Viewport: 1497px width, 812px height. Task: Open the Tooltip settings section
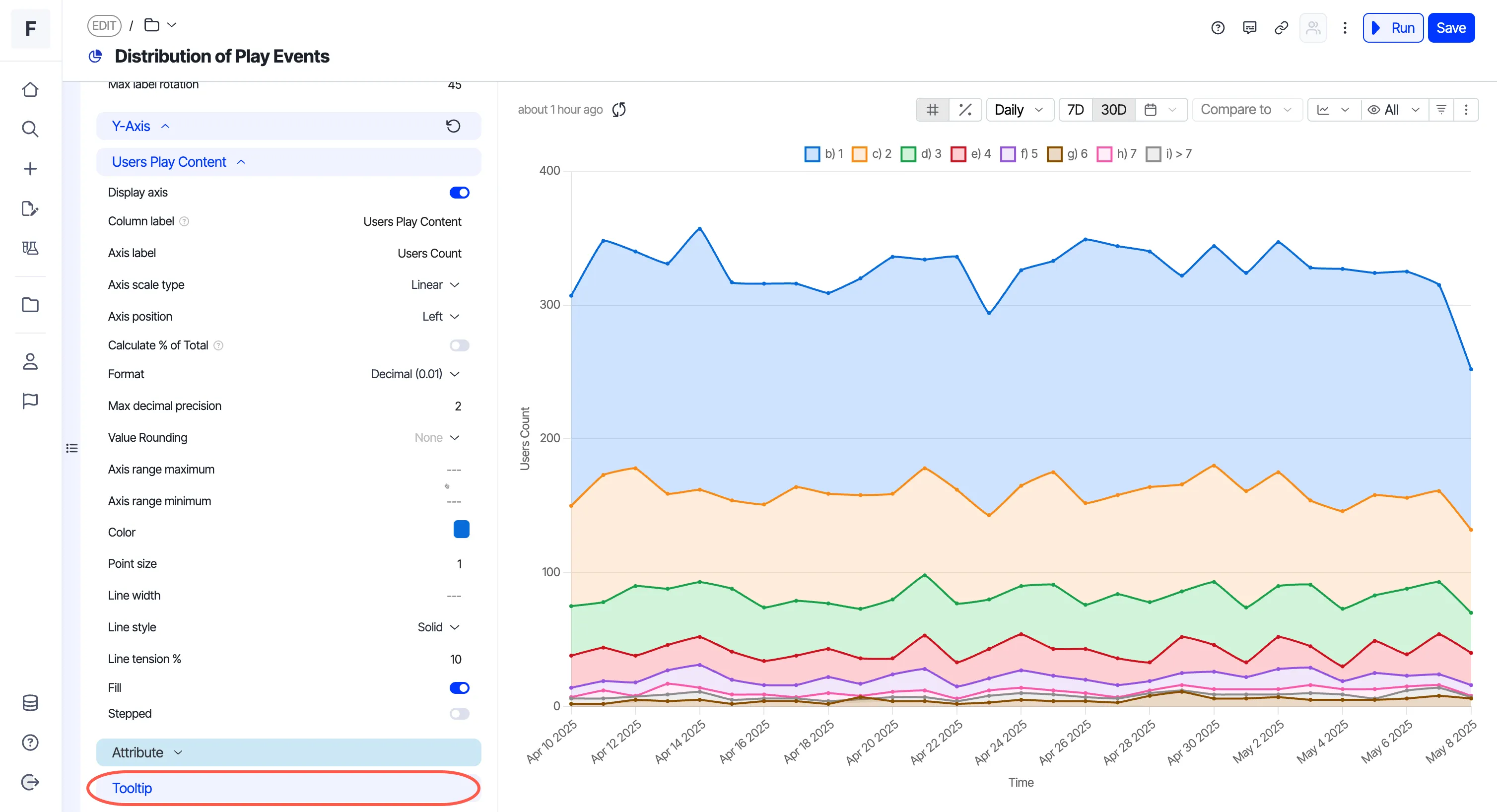(x=289, y=788)
